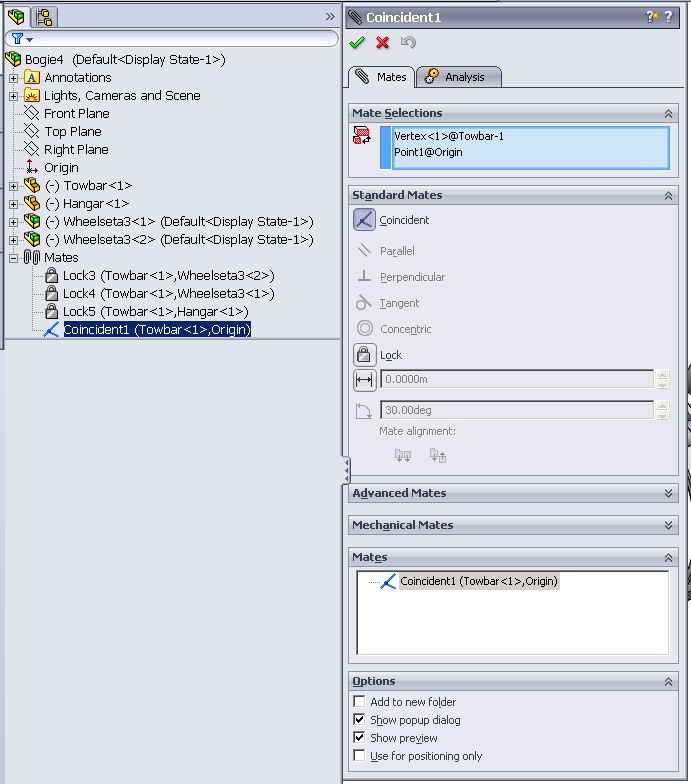Switch to the Analysis tab
Image resolution: width=691 pixels, height=784 pixels.
(458, 77)
